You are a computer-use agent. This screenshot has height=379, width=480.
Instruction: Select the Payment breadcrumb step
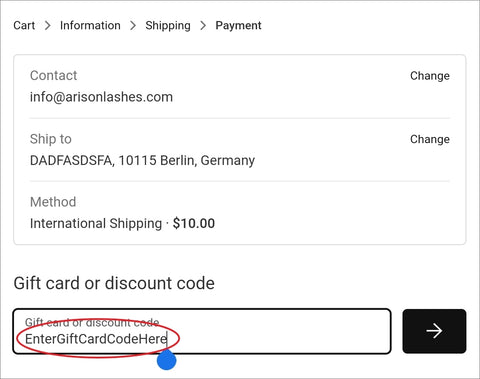pyautogui.click(x=238, y=25)
